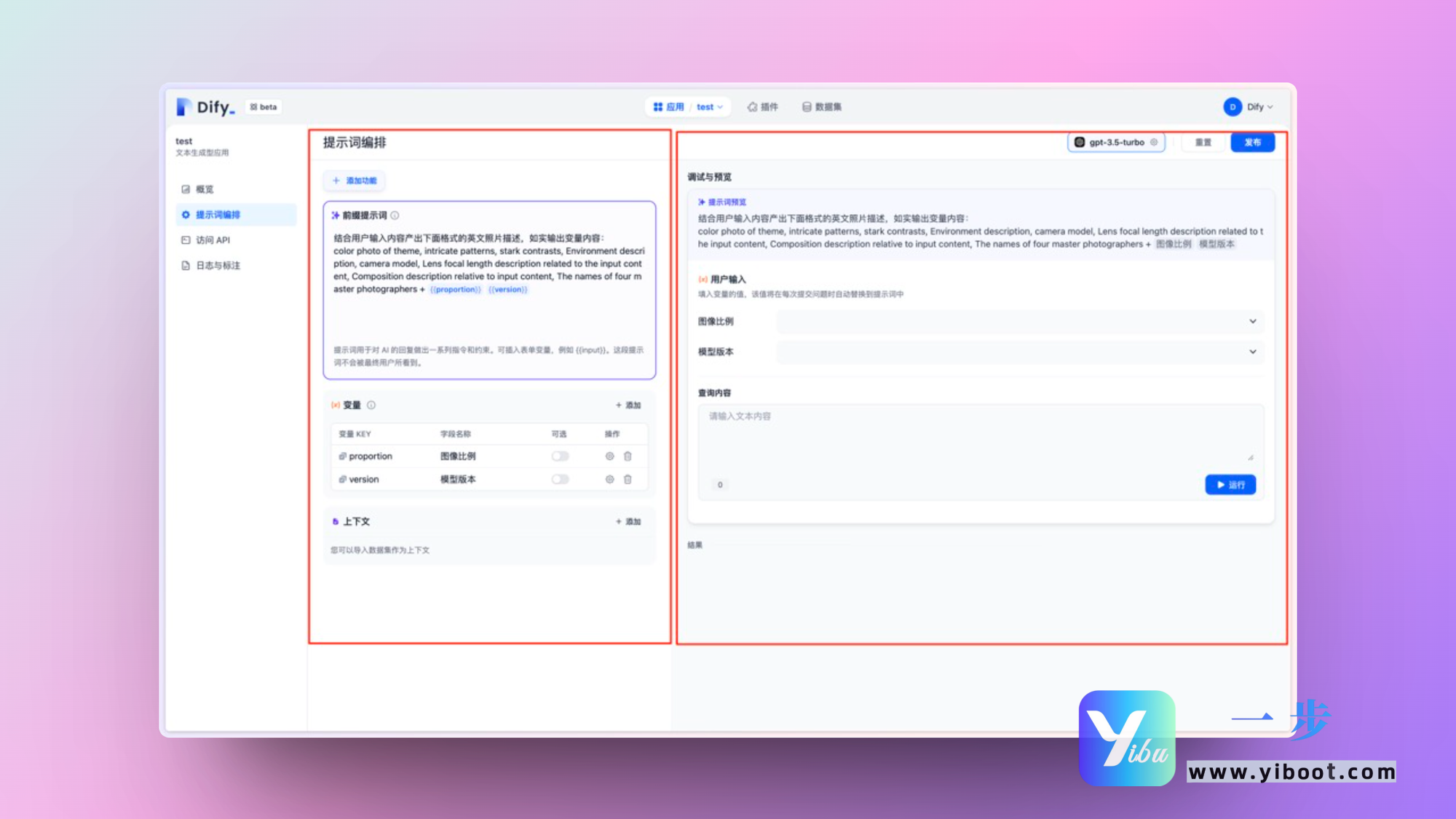Image resolution: width=1456 pixels, height=819 pixels.
Task: Delete the version variable
Action: point(628,480)
